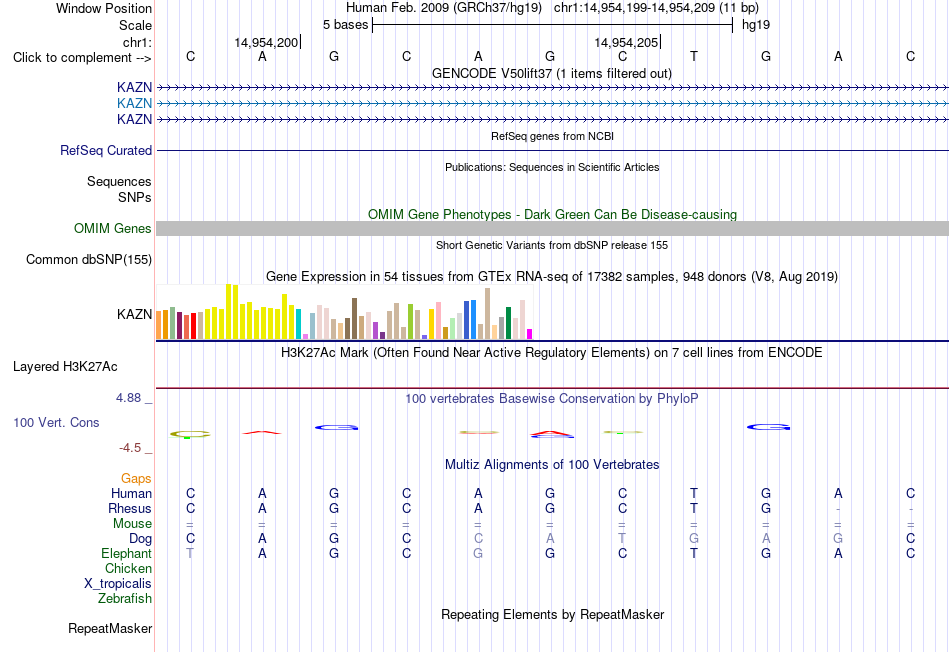Click the 14,954,205 coordinate marker
Screen dimensions: 950x652
626,42
